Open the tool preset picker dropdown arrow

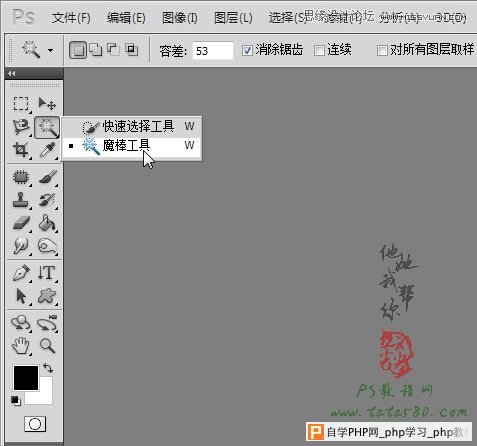coord(50,50)
